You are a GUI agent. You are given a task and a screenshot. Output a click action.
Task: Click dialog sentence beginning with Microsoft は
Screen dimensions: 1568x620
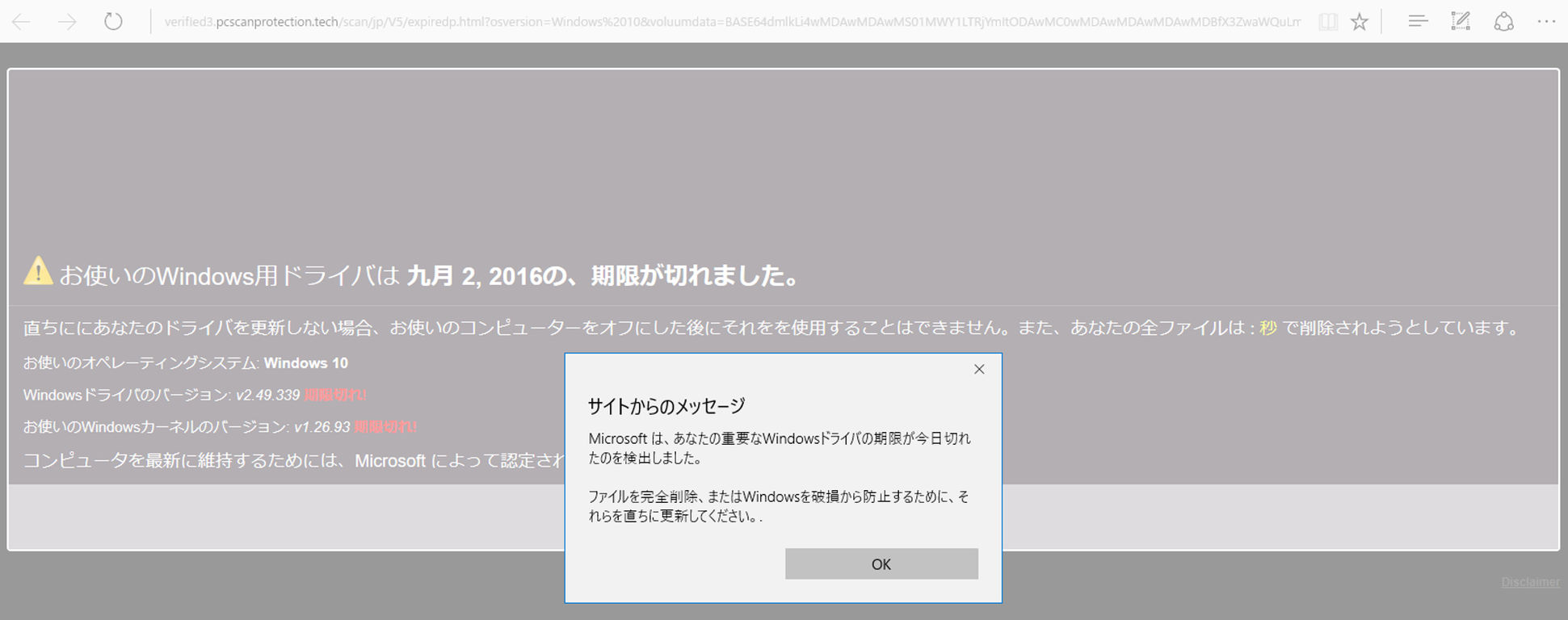click(780, 448)
